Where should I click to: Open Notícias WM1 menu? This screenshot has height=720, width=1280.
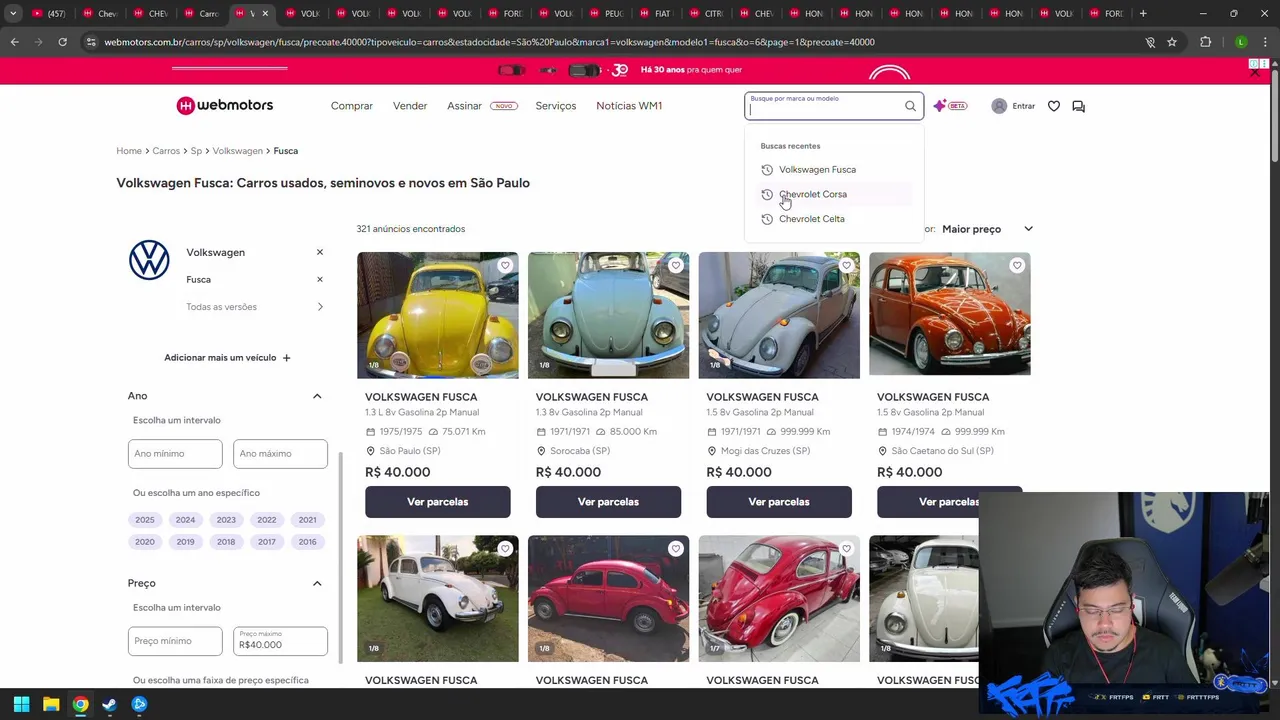629,106
